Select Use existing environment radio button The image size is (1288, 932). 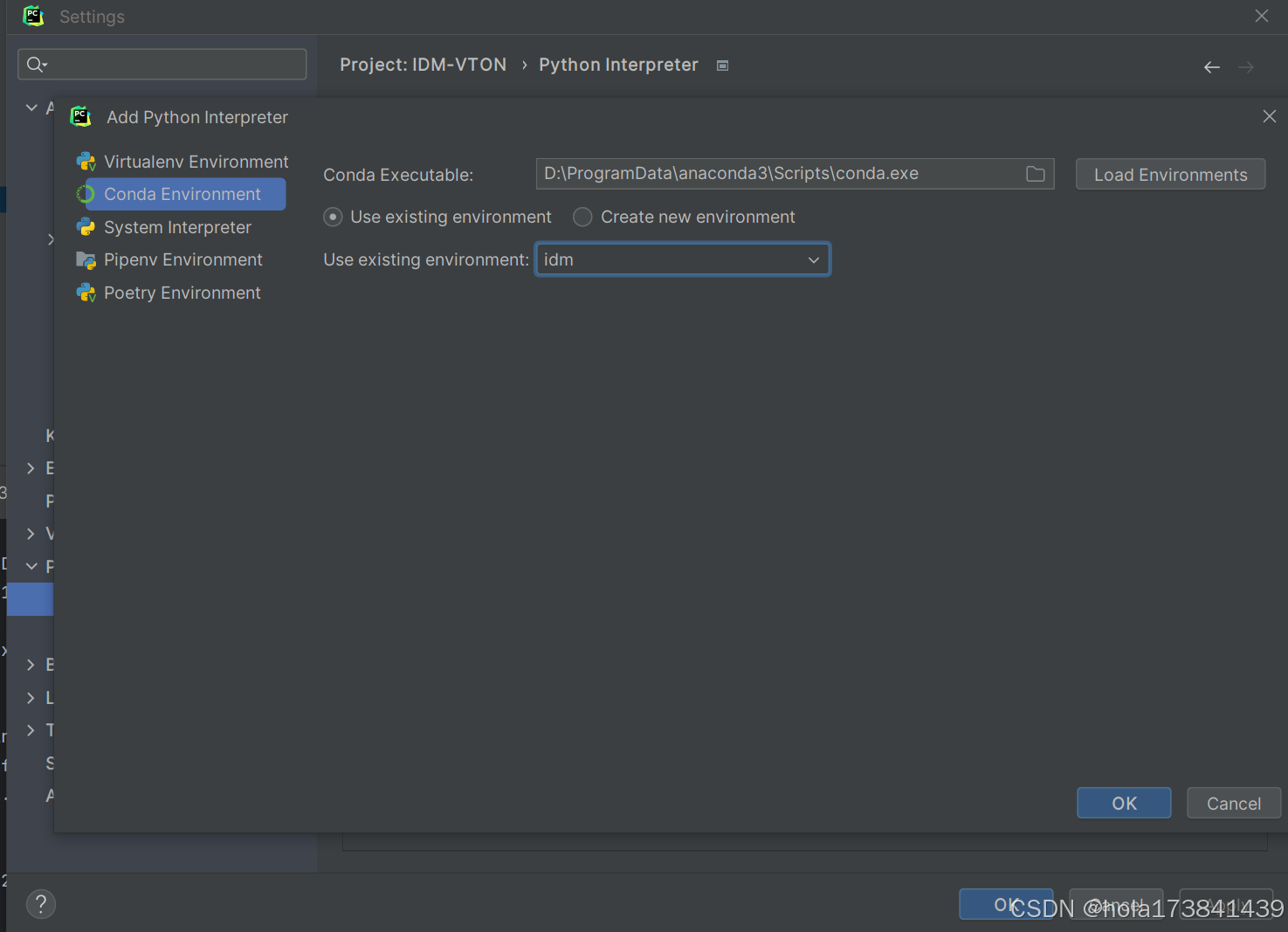[x=333, y=217]
